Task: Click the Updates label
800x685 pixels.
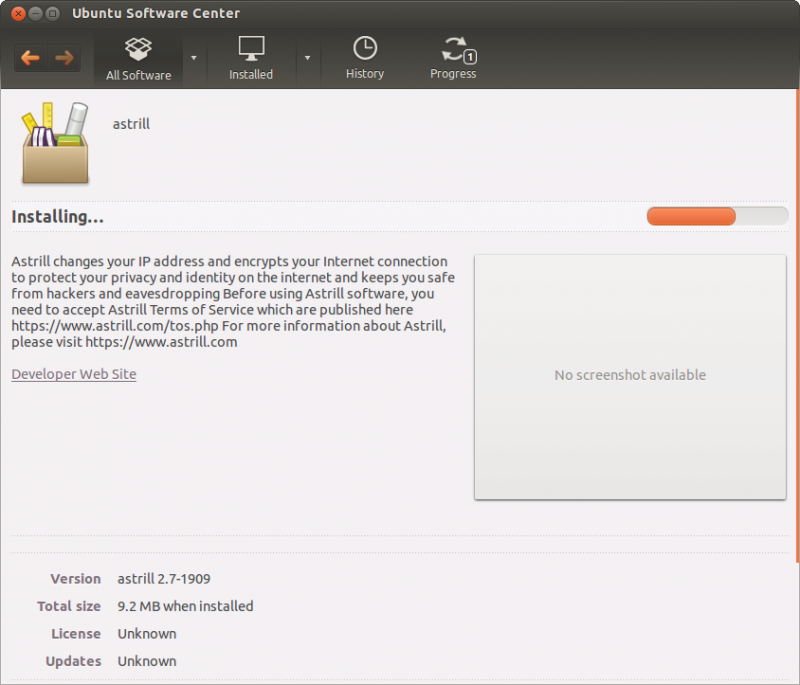Action: (73, 661)
